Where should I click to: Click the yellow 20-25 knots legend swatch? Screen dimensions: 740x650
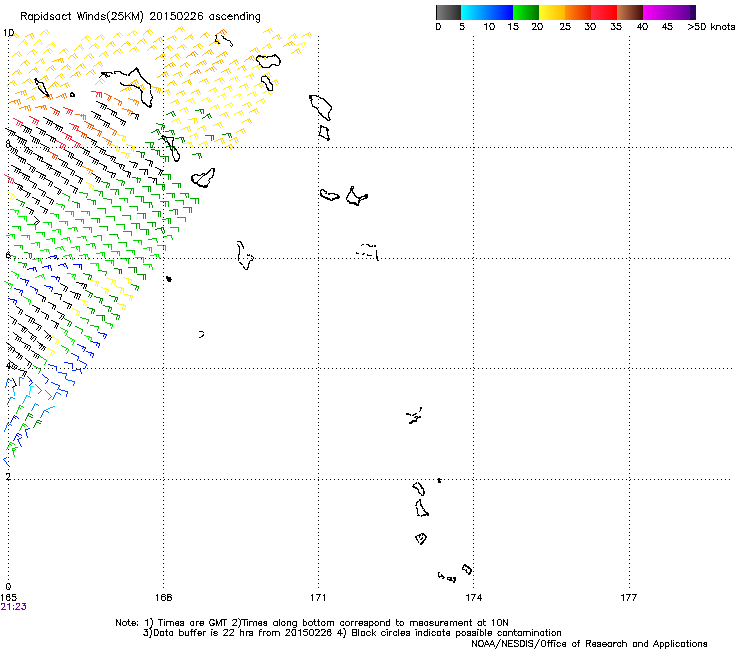[552, 12]
